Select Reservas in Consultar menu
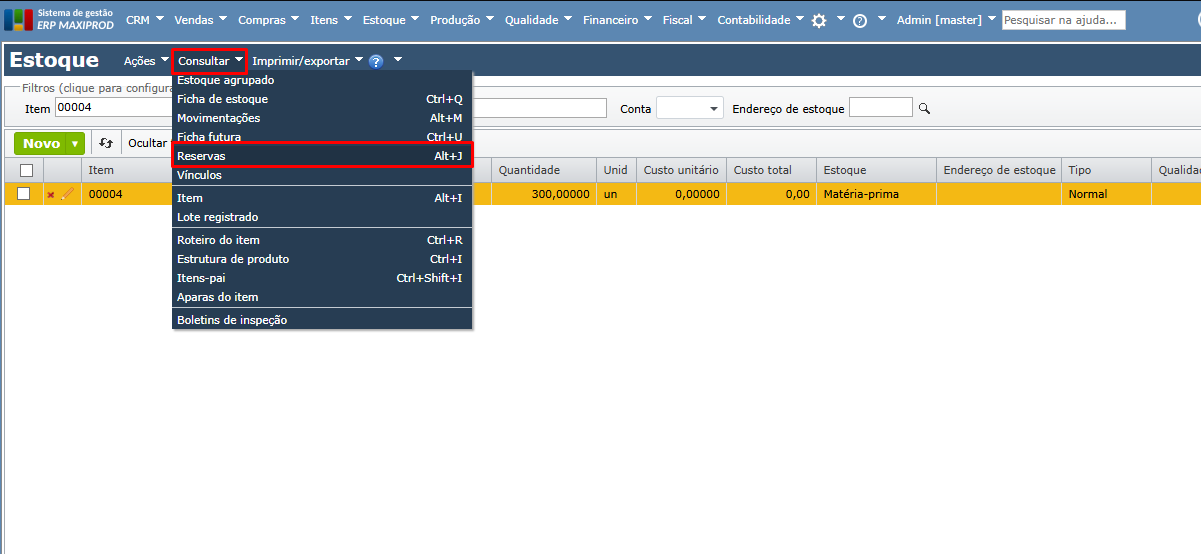The width and height of the screenshot is (1201, 554). [322, 156]
